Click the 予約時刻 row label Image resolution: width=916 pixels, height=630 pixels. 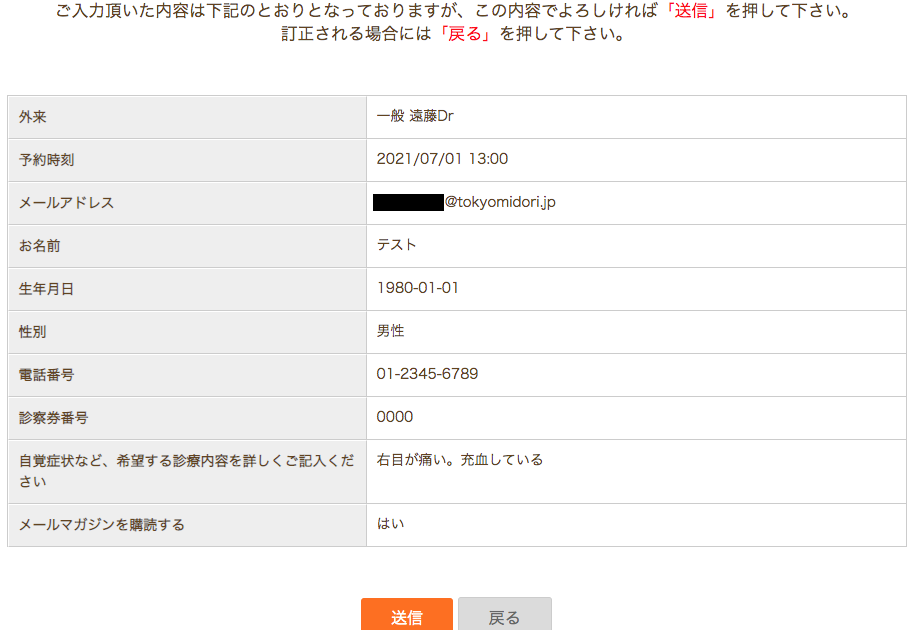pyautogui.click(x=46, y=160)
